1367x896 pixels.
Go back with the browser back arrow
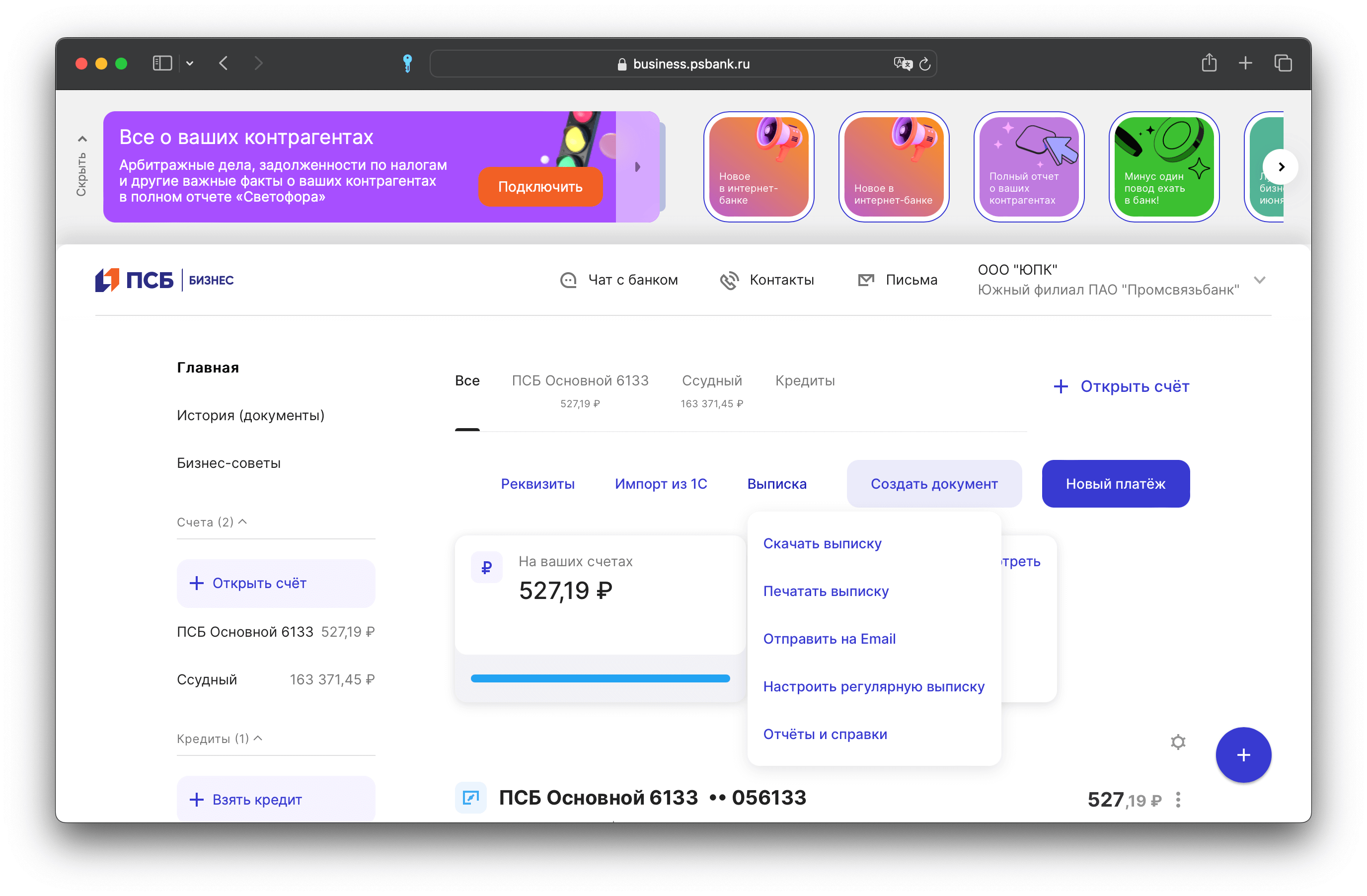[224, 63]
